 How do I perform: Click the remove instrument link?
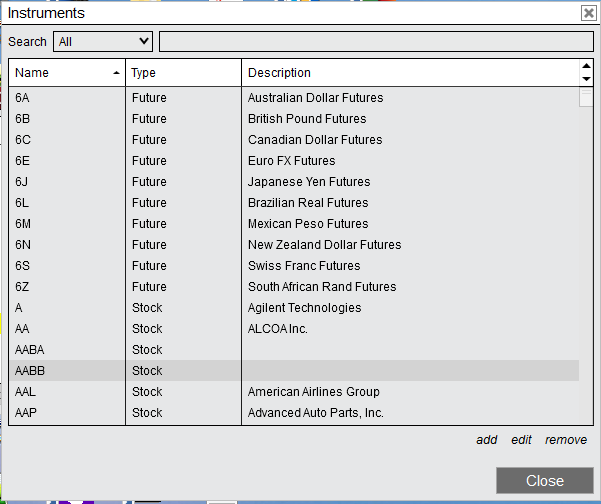566,440
